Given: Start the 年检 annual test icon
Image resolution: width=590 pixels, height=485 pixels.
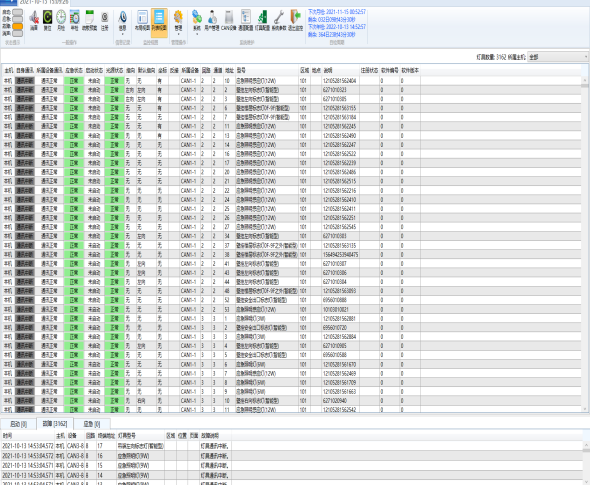Looking at the screenshot, I should tap(75, 21).
